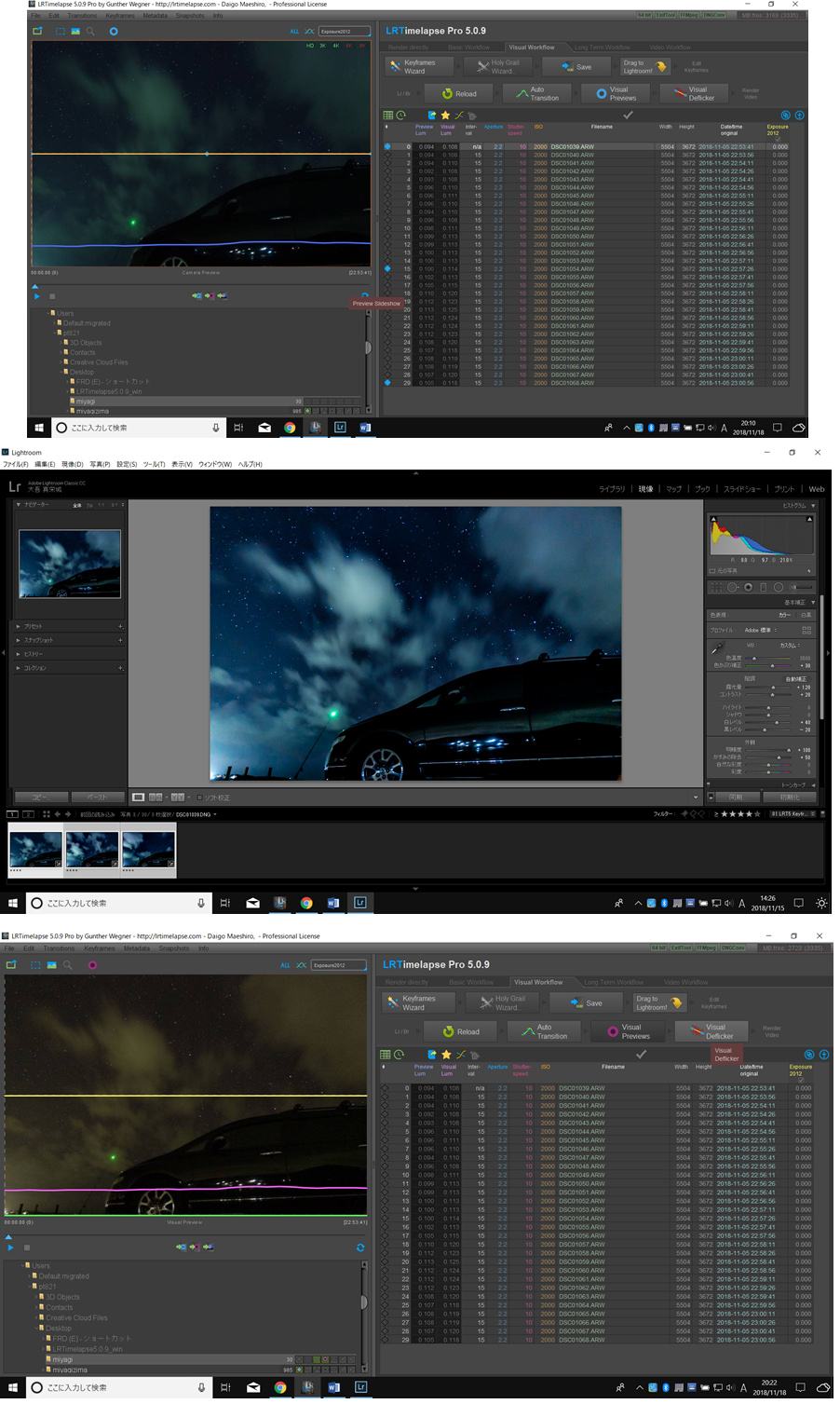The image size is (840, 1404).
Task: Stop preview playback in top LRTimelapse window
Action: [52, 296]
